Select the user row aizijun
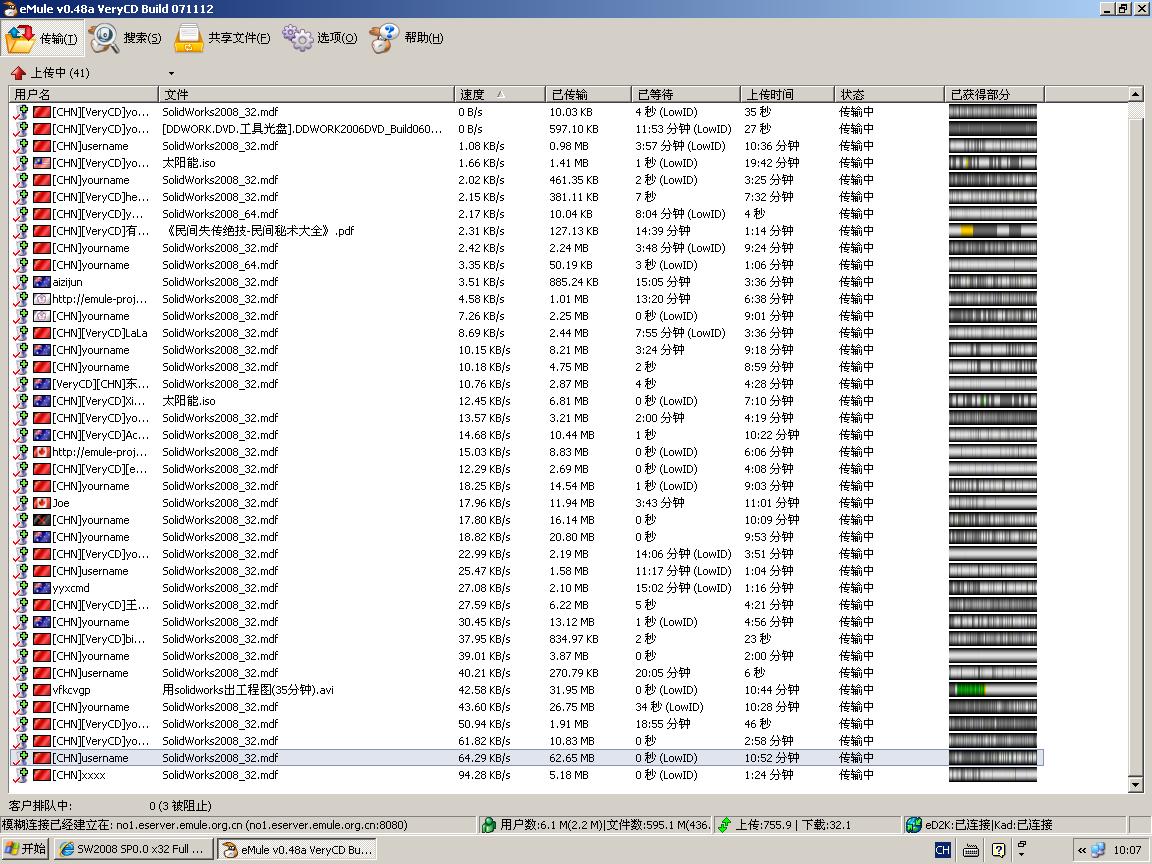The image size is (1152, 864). 526,282
